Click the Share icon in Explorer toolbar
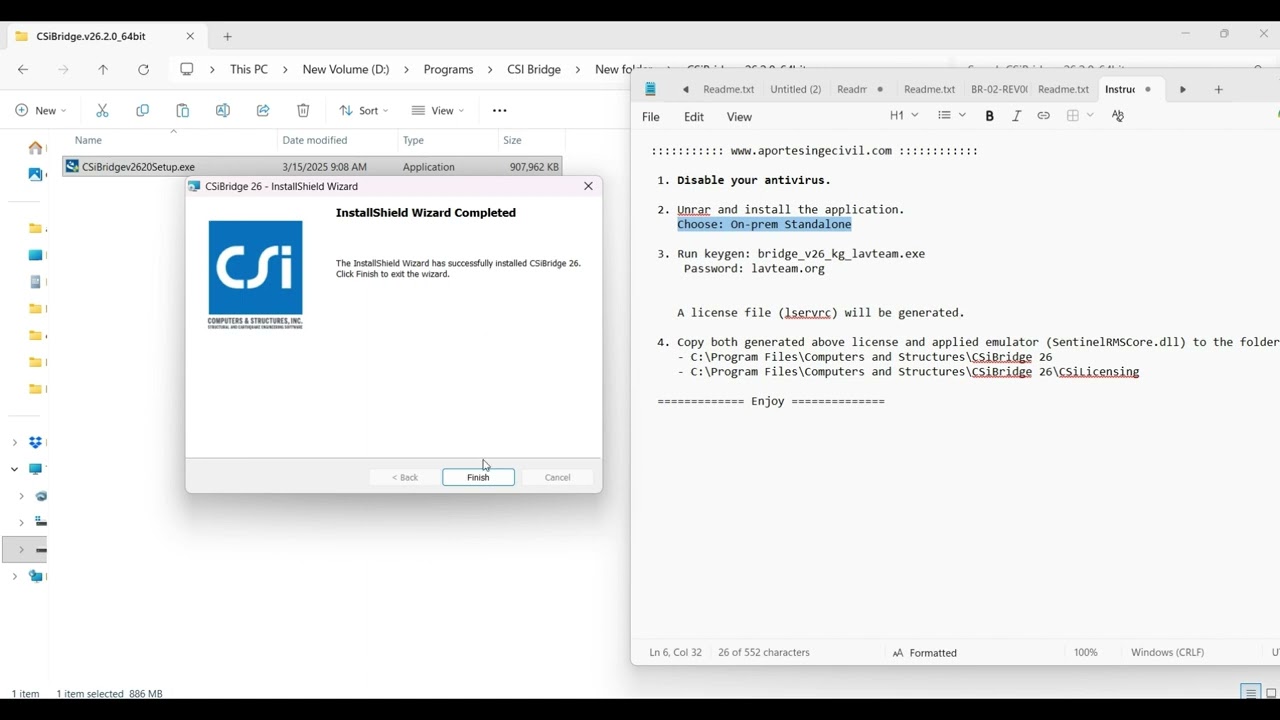This screenshot has height=720, width=1280. [x=263, y=110]
